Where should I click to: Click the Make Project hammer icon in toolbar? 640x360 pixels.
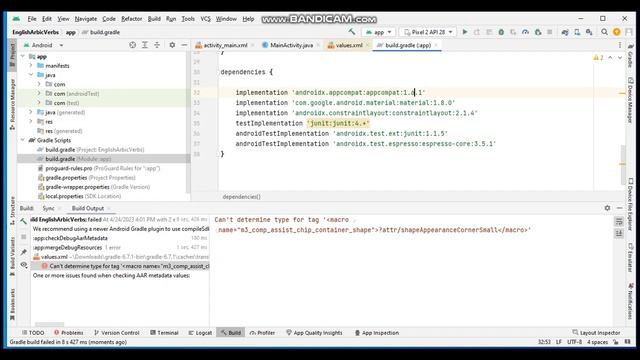click(352, 31)
